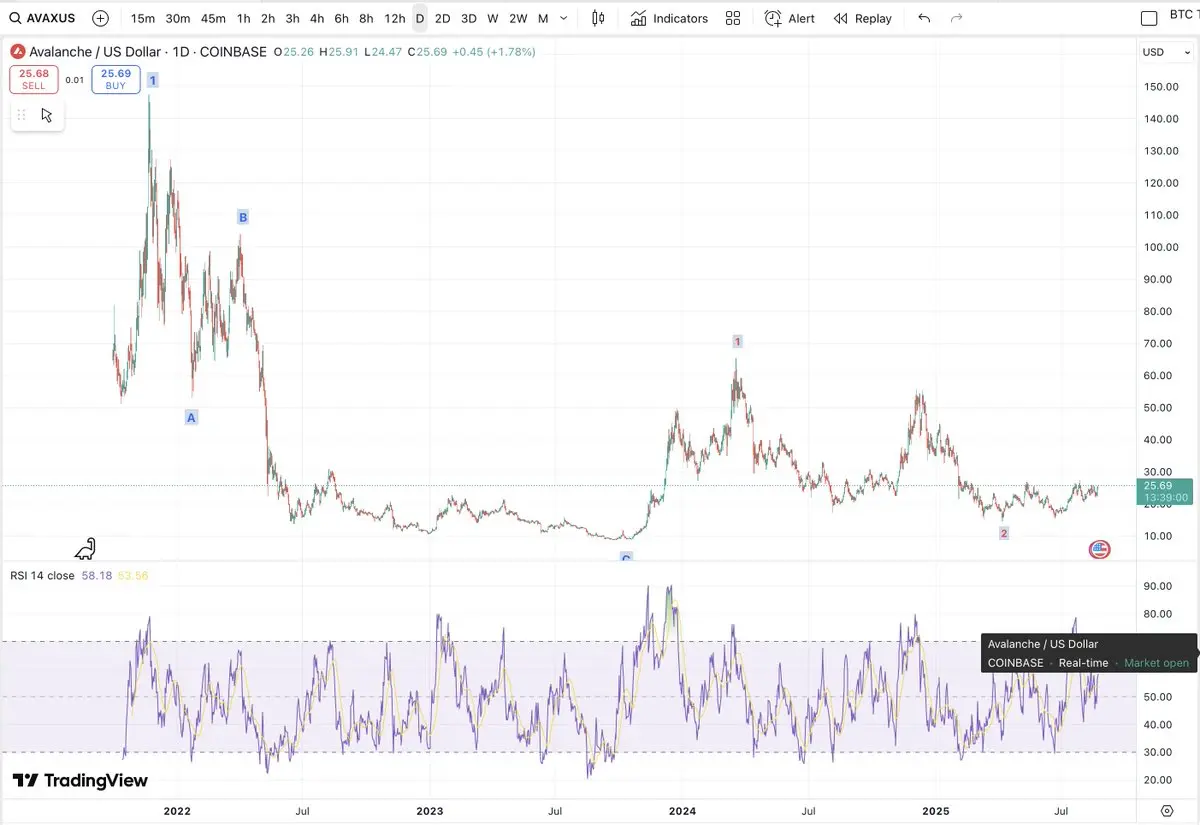
Task: Select the 1h timeframe
Action: coord(244,18)
